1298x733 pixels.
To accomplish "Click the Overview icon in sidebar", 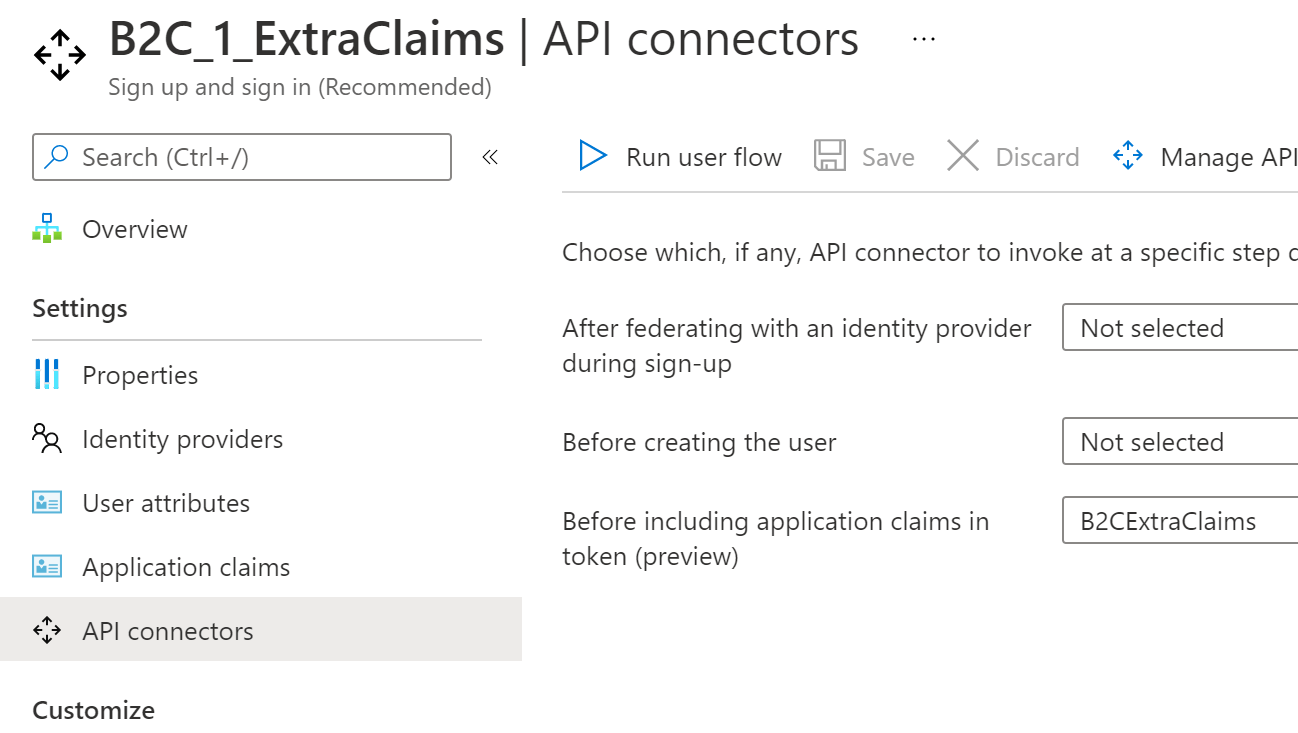I will (x=47, y=229).
